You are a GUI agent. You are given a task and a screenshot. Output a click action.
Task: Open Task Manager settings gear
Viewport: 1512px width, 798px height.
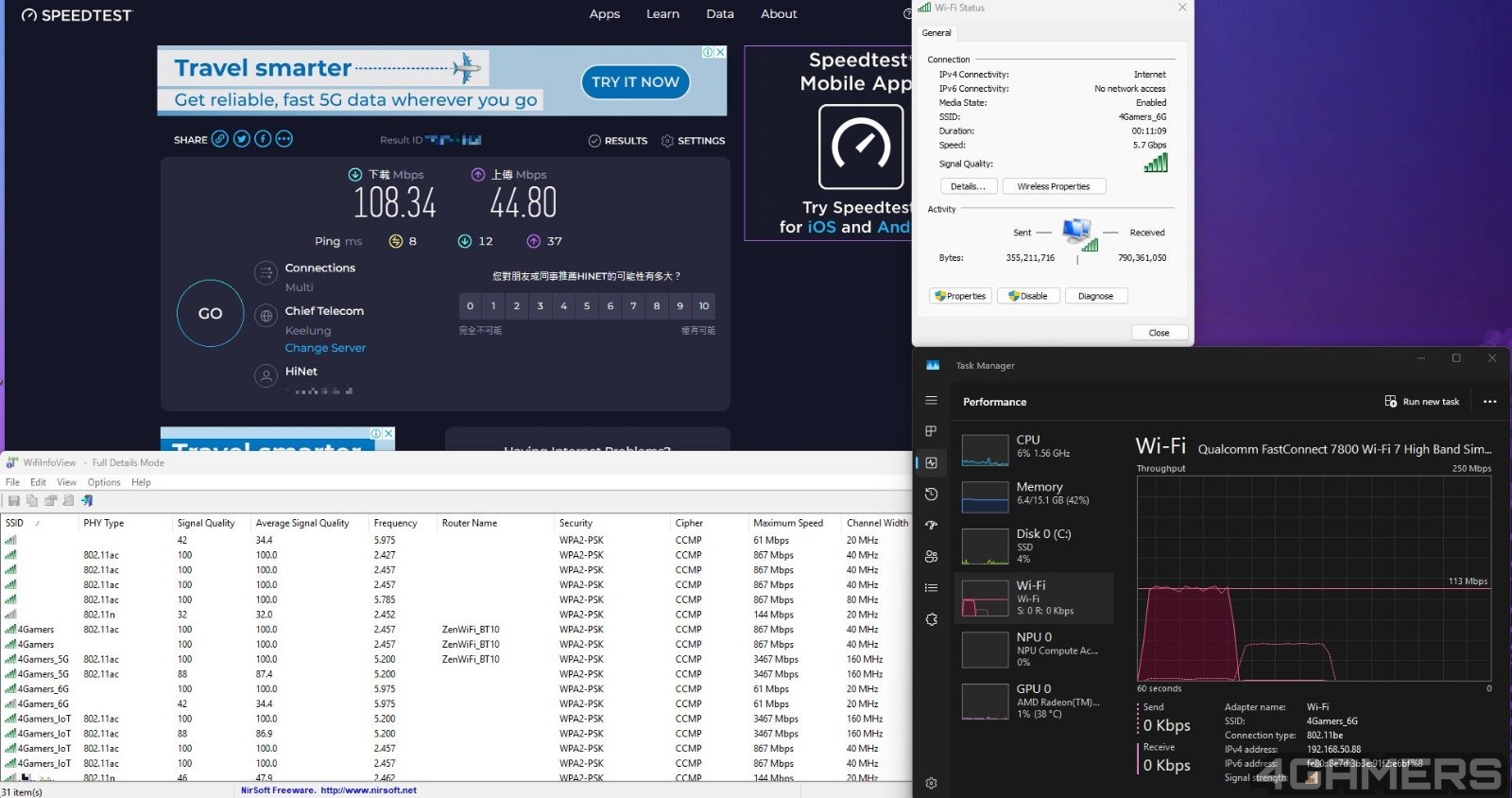(x=931, y=783)
